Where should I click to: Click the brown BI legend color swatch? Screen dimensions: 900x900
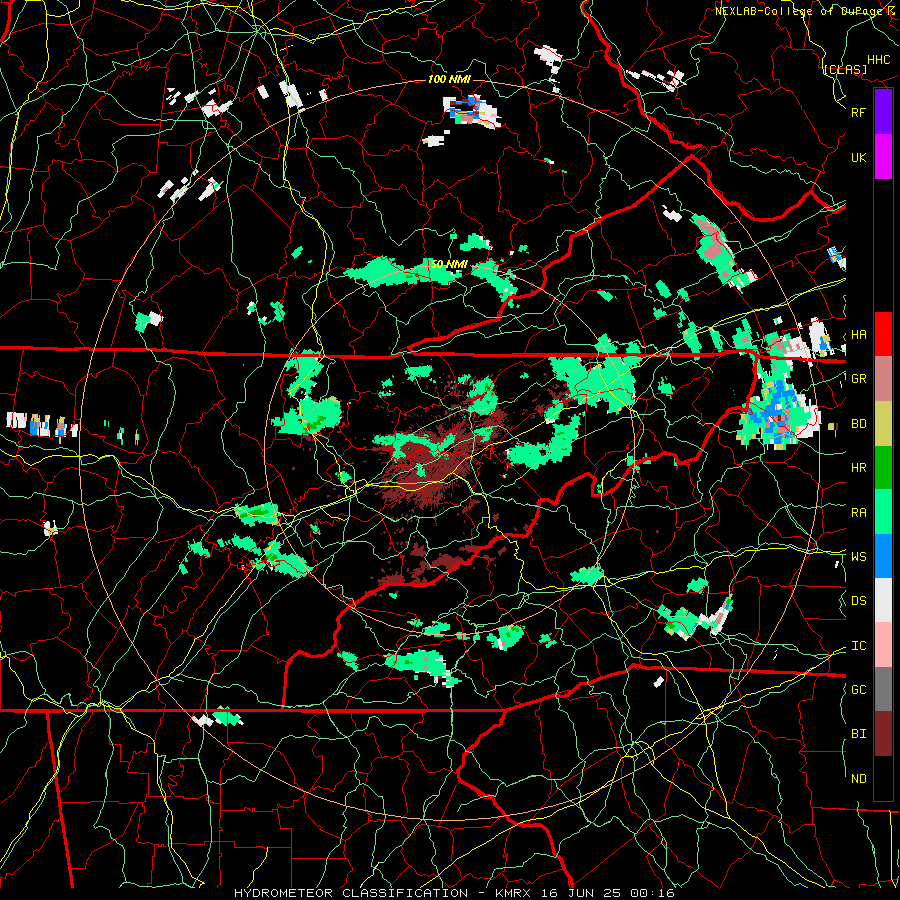883,734
